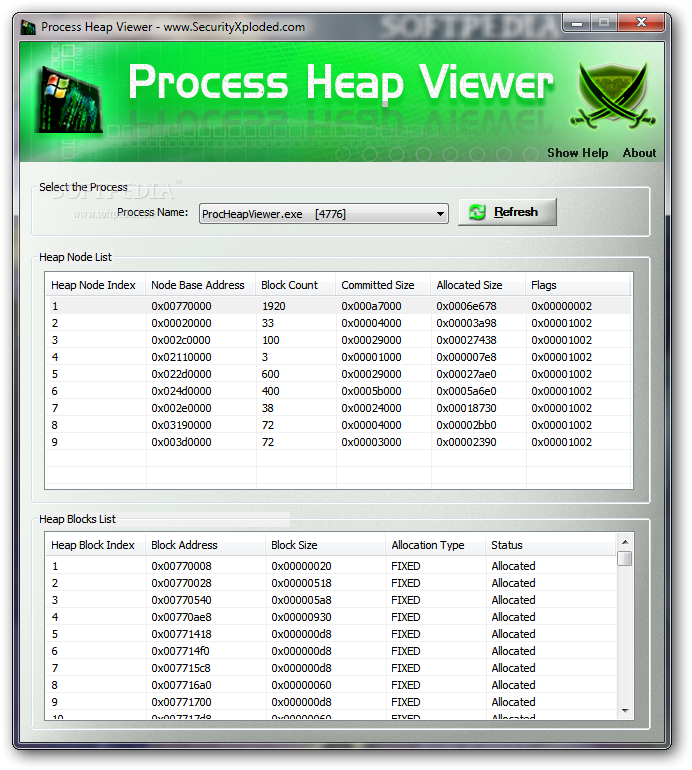
Task: Select heap node with base 0x003d0000
Action: click(338, 442)
